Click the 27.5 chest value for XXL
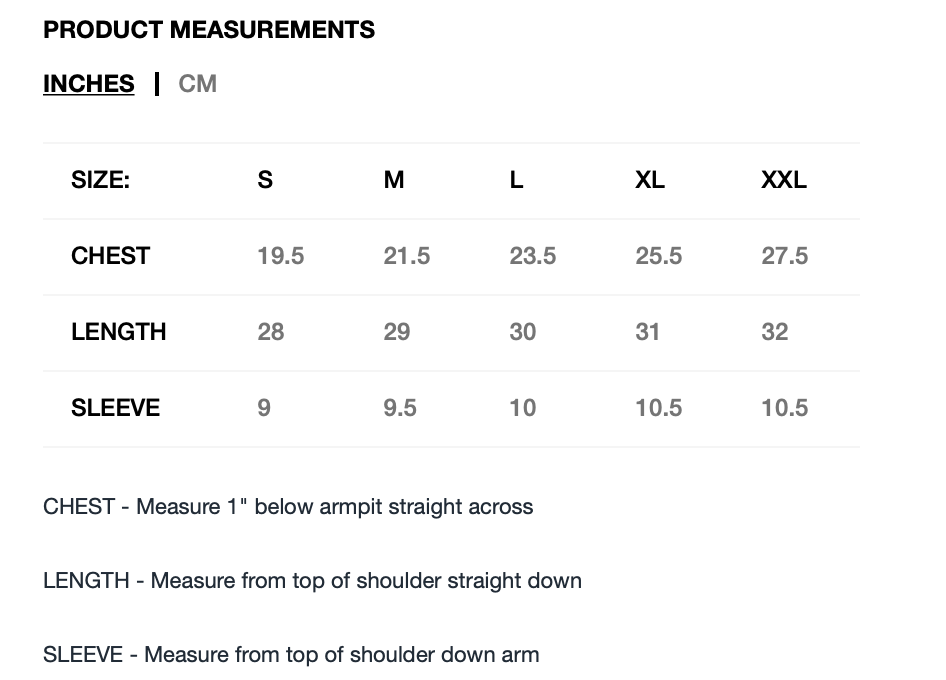Viewport: 946px width, 680px height. click(x=784, y=256)
